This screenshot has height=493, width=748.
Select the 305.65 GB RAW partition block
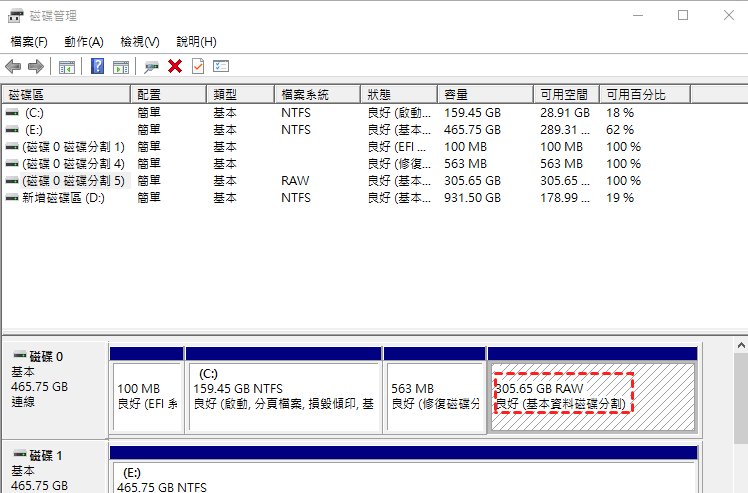(x=592, y=396)
